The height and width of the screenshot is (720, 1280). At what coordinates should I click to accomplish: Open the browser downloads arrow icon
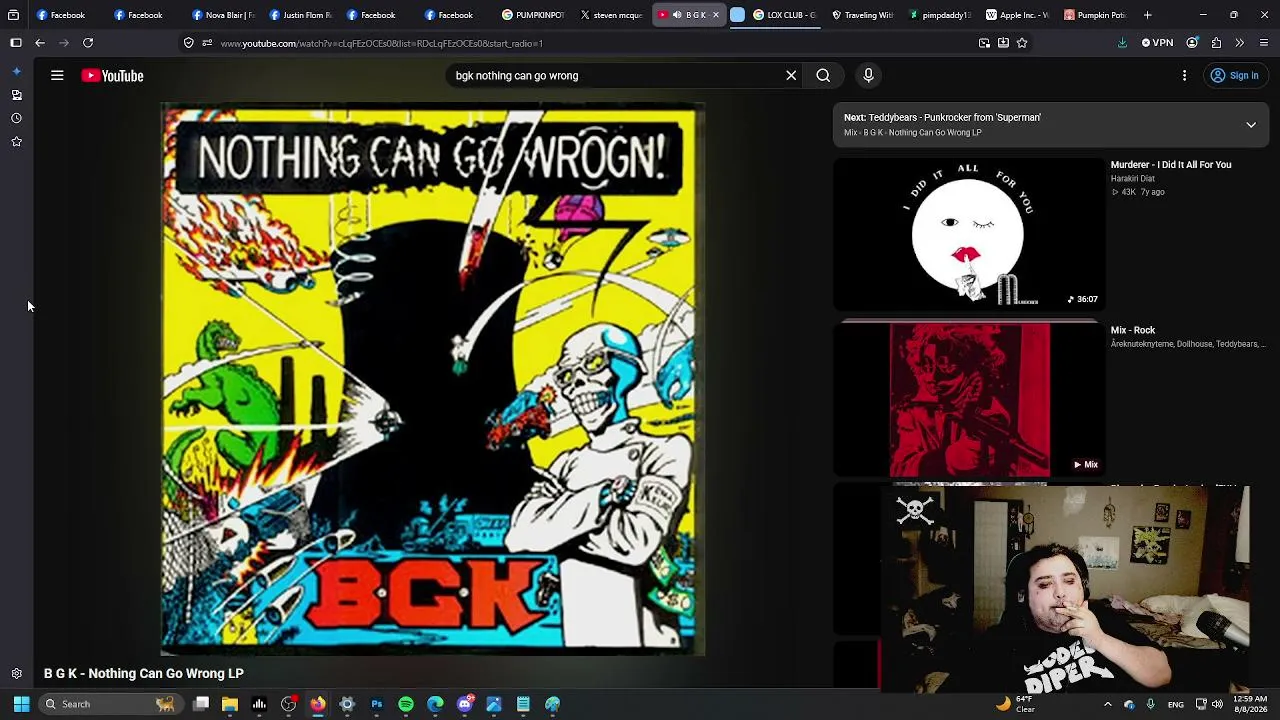click(1122, 43)
